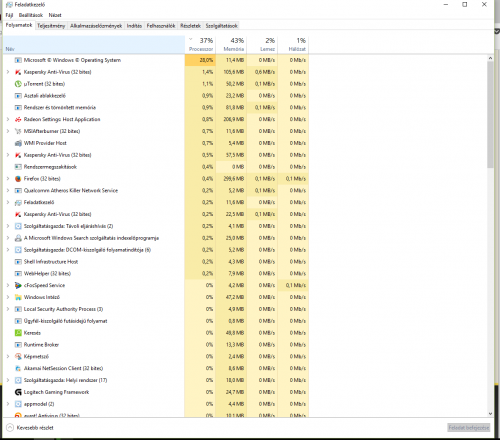Click the Asztali ablakkezelő icon

[18, 96]
